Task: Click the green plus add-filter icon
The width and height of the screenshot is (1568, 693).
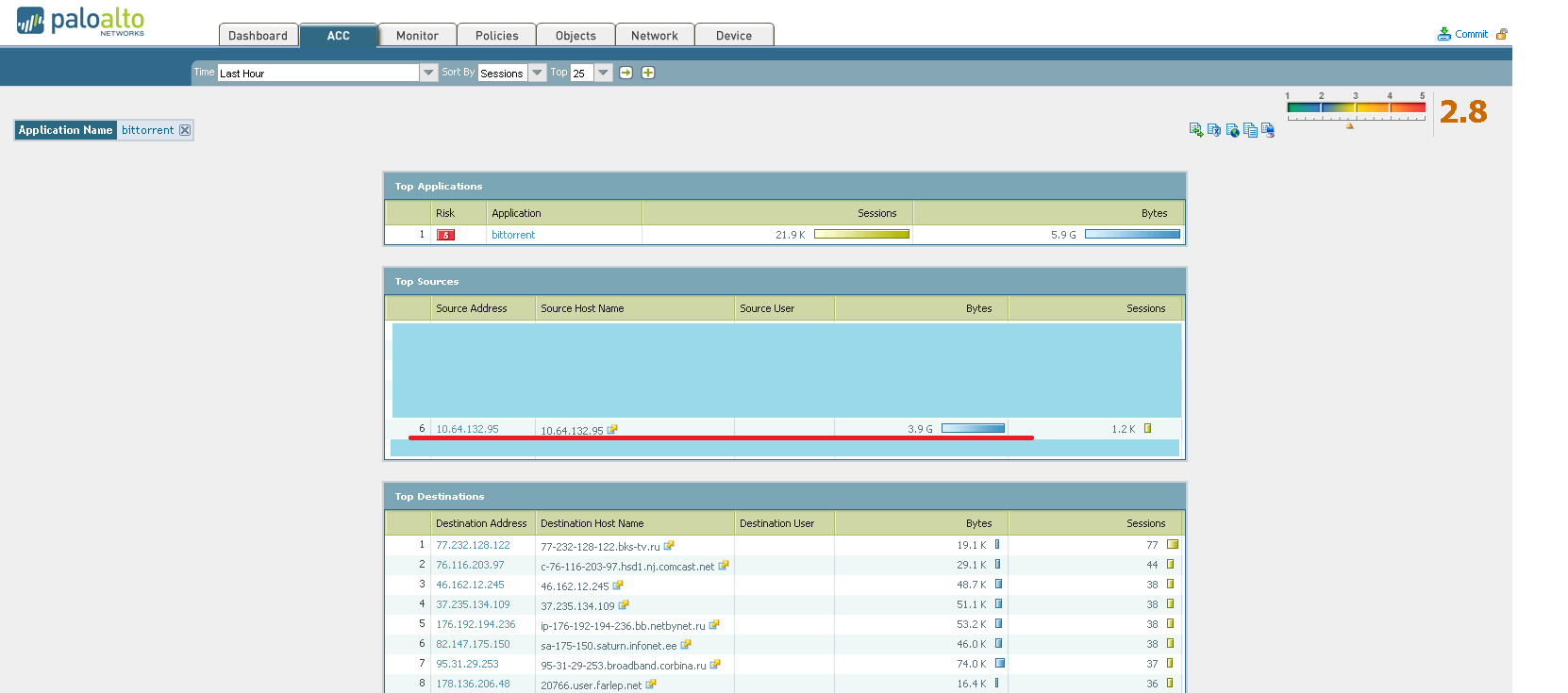Action: (648, 73)
